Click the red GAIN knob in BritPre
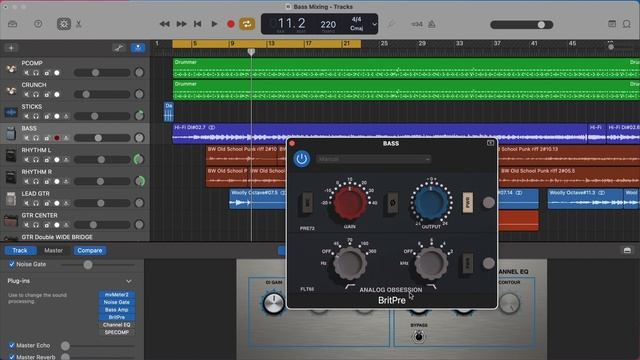This screenshot has height=360, width=640. pyautogui.click(x=350, y=202)
